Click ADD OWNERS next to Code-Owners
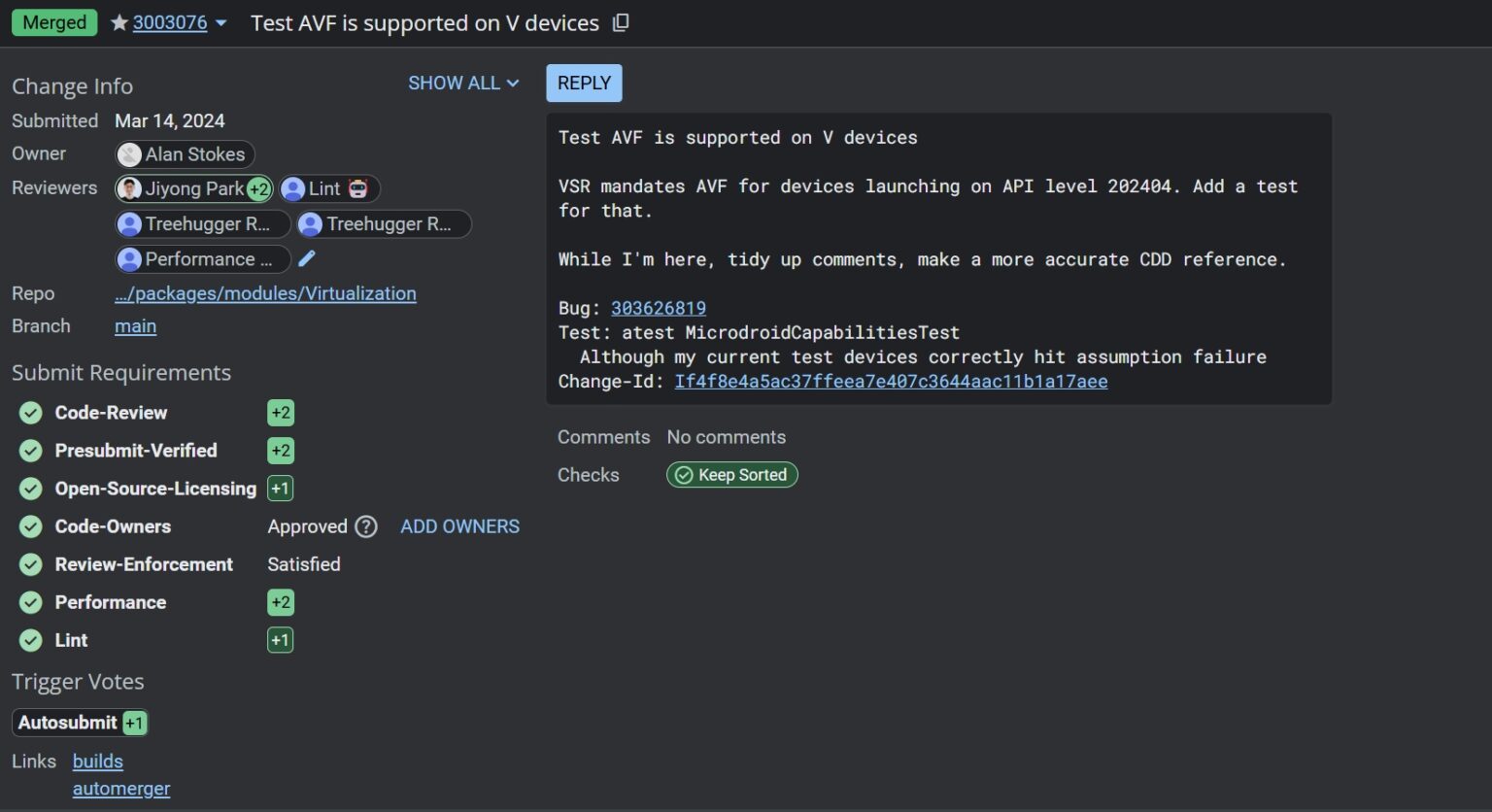 tap(459, 526)
